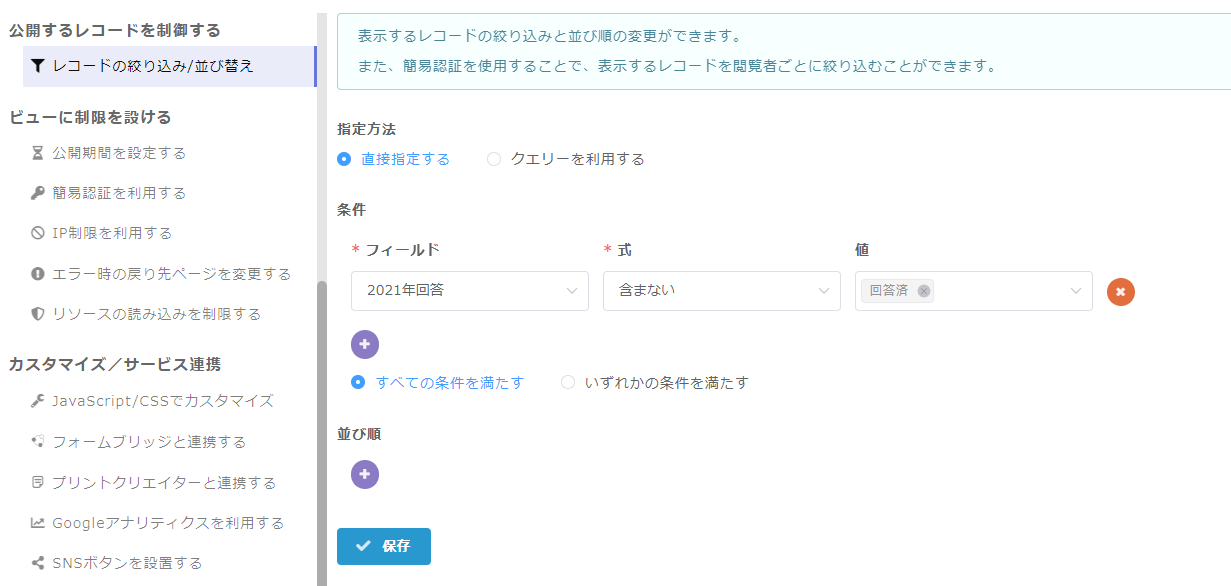1231x586 pixels.
Task: Click the hourglass icon for 公開期間を設定する
Action: pos(38,153)
